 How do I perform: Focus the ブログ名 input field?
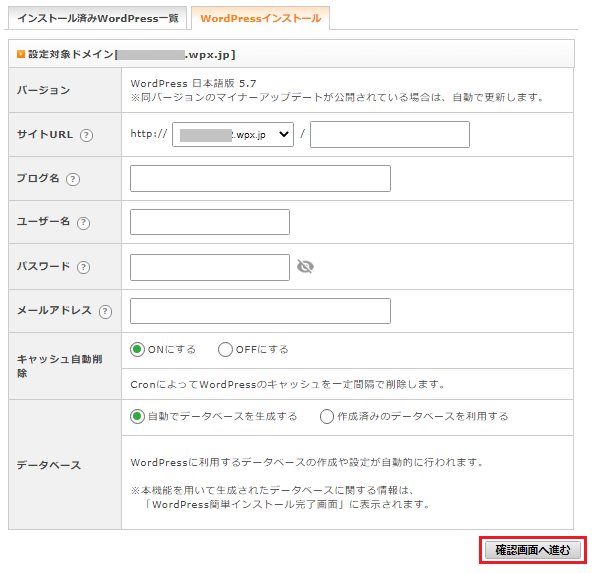coord(261,178)
